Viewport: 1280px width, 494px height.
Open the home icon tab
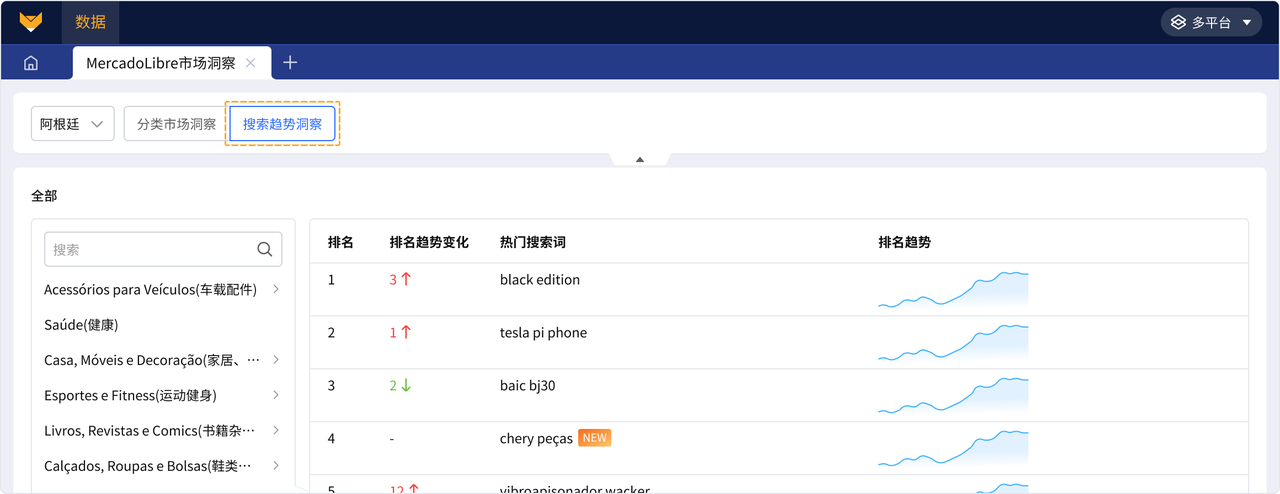(x=31, y=63)
